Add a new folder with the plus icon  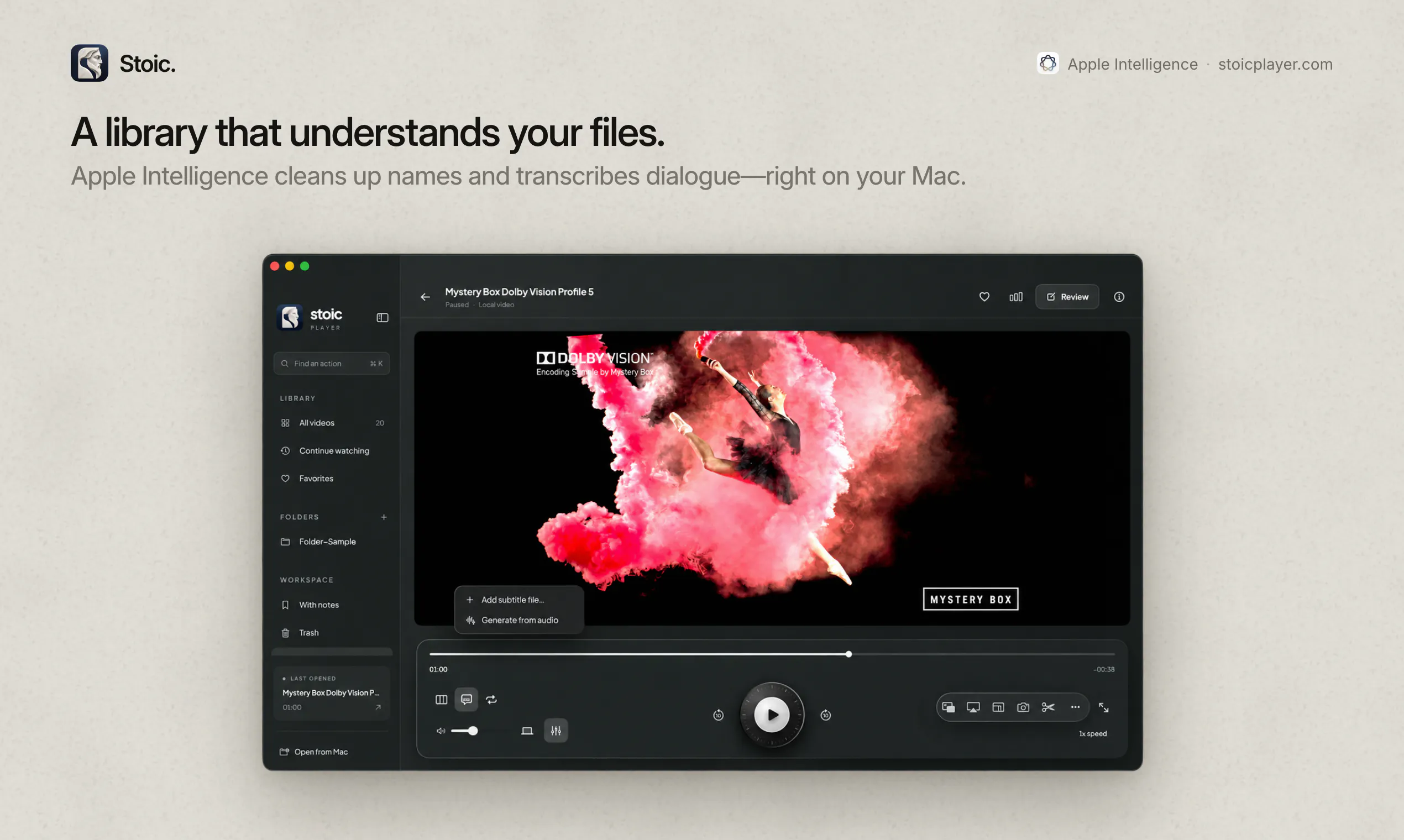[384, 517]
